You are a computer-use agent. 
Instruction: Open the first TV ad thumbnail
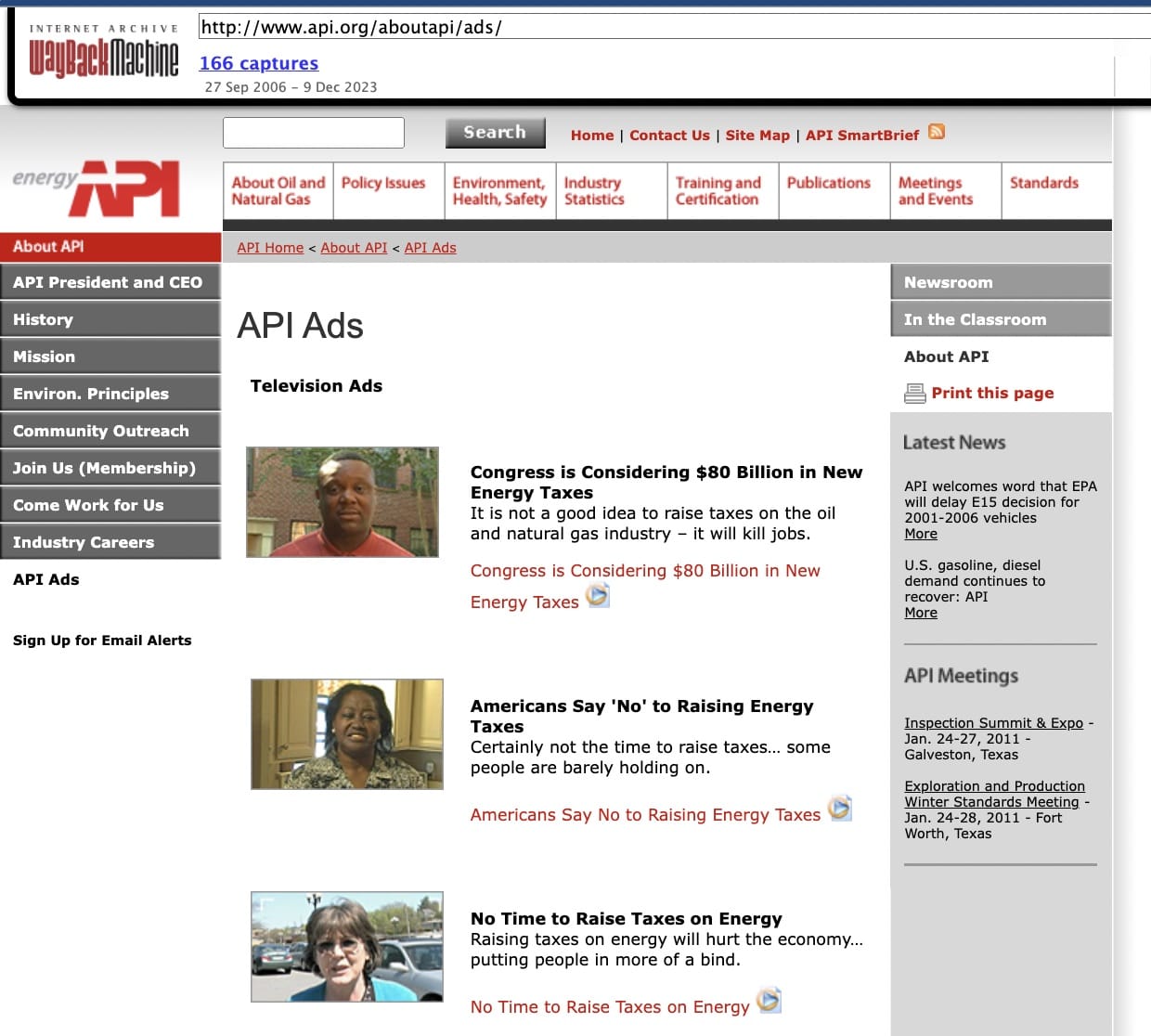click(343, 502)
